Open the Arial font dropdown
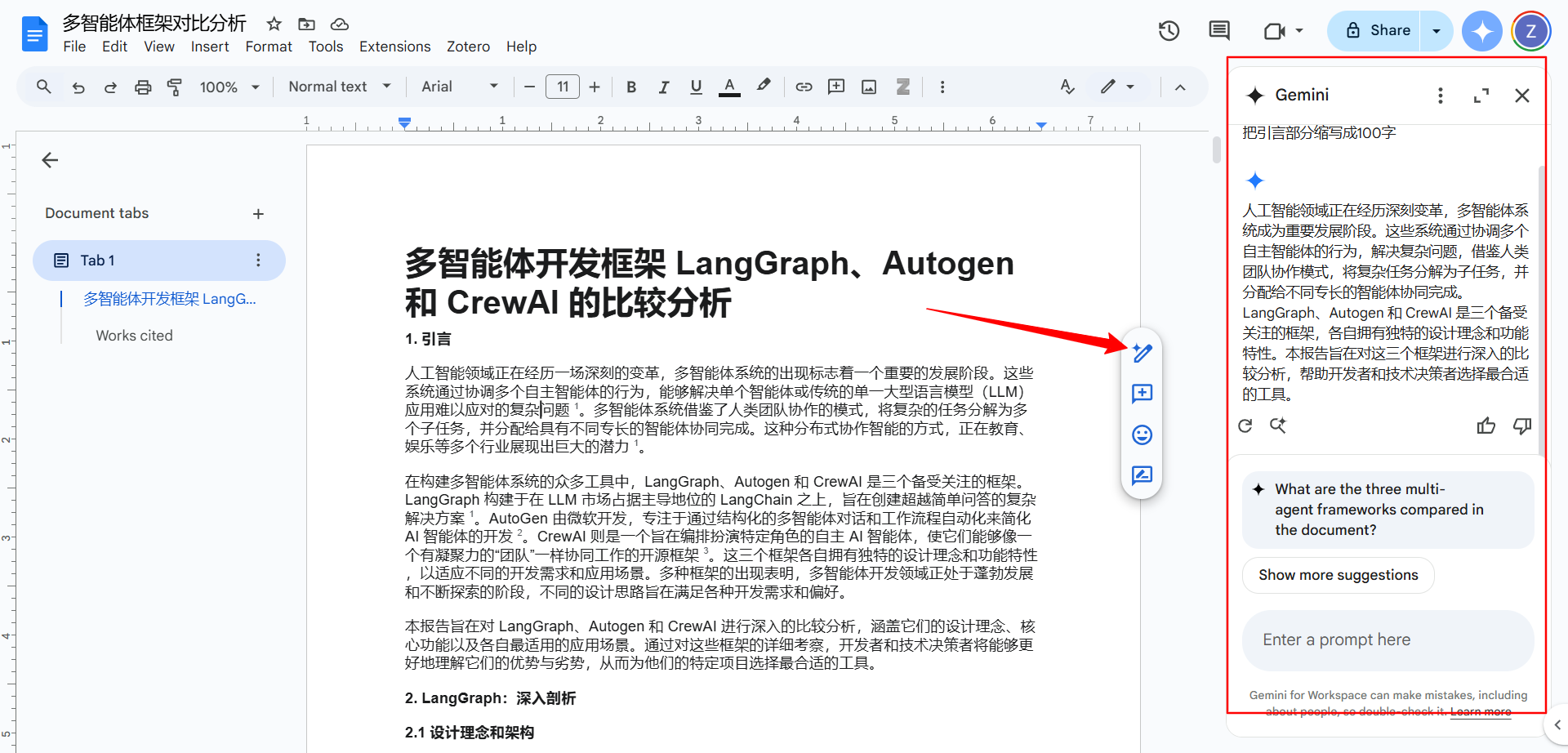The width and height of the screenshot is (1568, 753). 460,87
